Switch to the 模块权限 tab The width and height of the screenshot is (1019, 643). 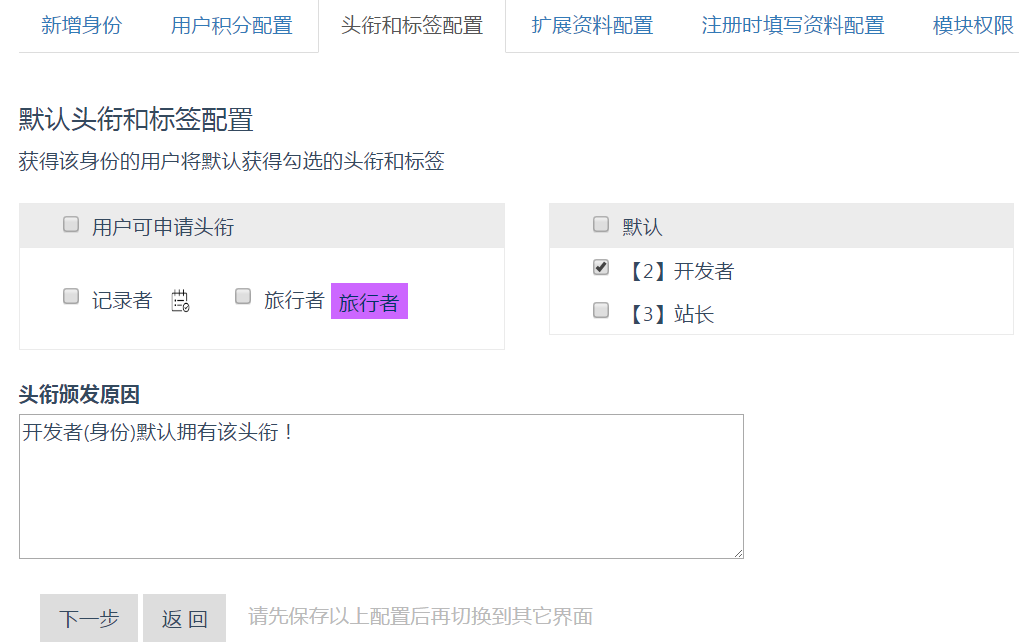coord(973,25)
